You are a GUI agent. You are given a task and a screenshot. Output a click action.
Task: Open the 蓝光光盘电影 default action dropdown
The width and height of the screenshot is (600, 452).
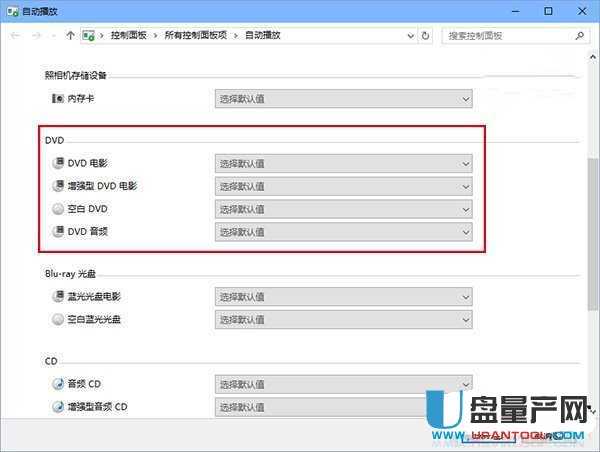(343, 296)
